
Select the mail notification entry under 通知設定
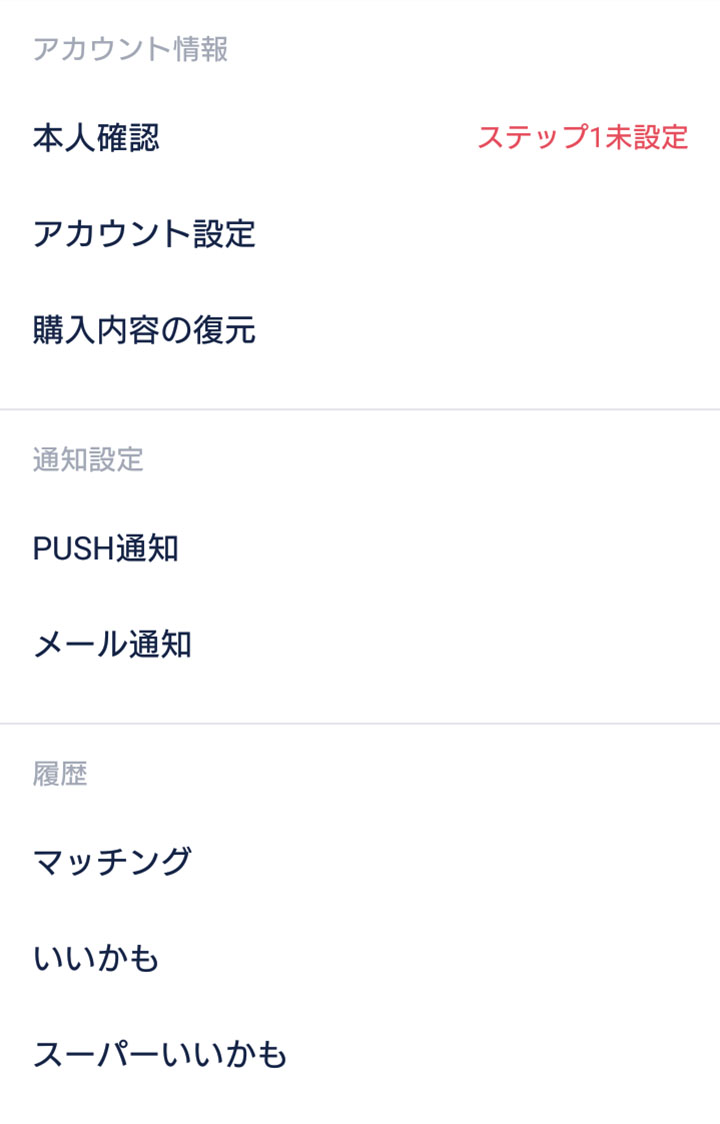click(360, 644)
